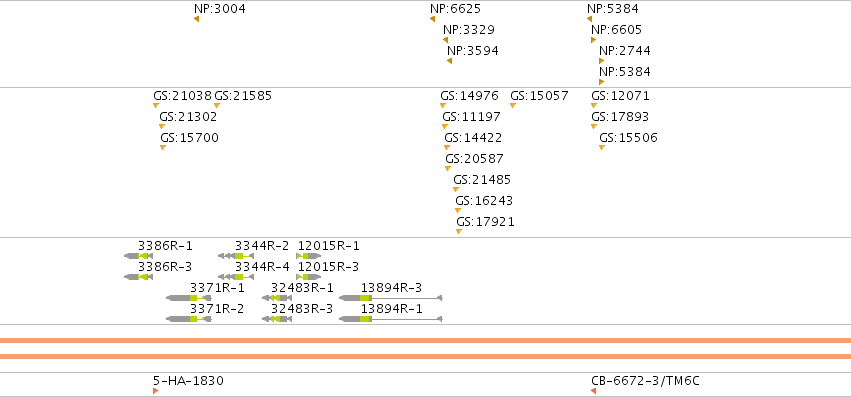Select the lower orange track bar
The height and width of the screenshot is (397, 851).
pyautogui.click(x=426, y=356)
